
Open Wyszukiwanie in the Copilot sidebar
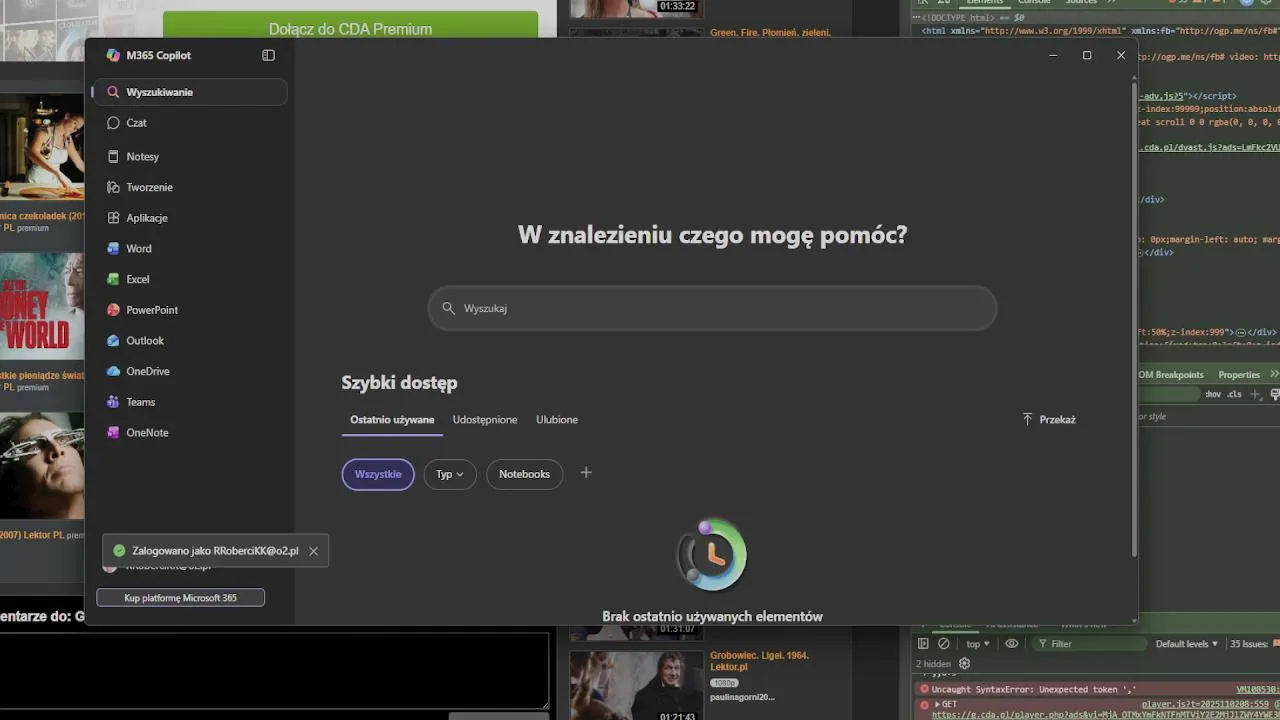190,92
